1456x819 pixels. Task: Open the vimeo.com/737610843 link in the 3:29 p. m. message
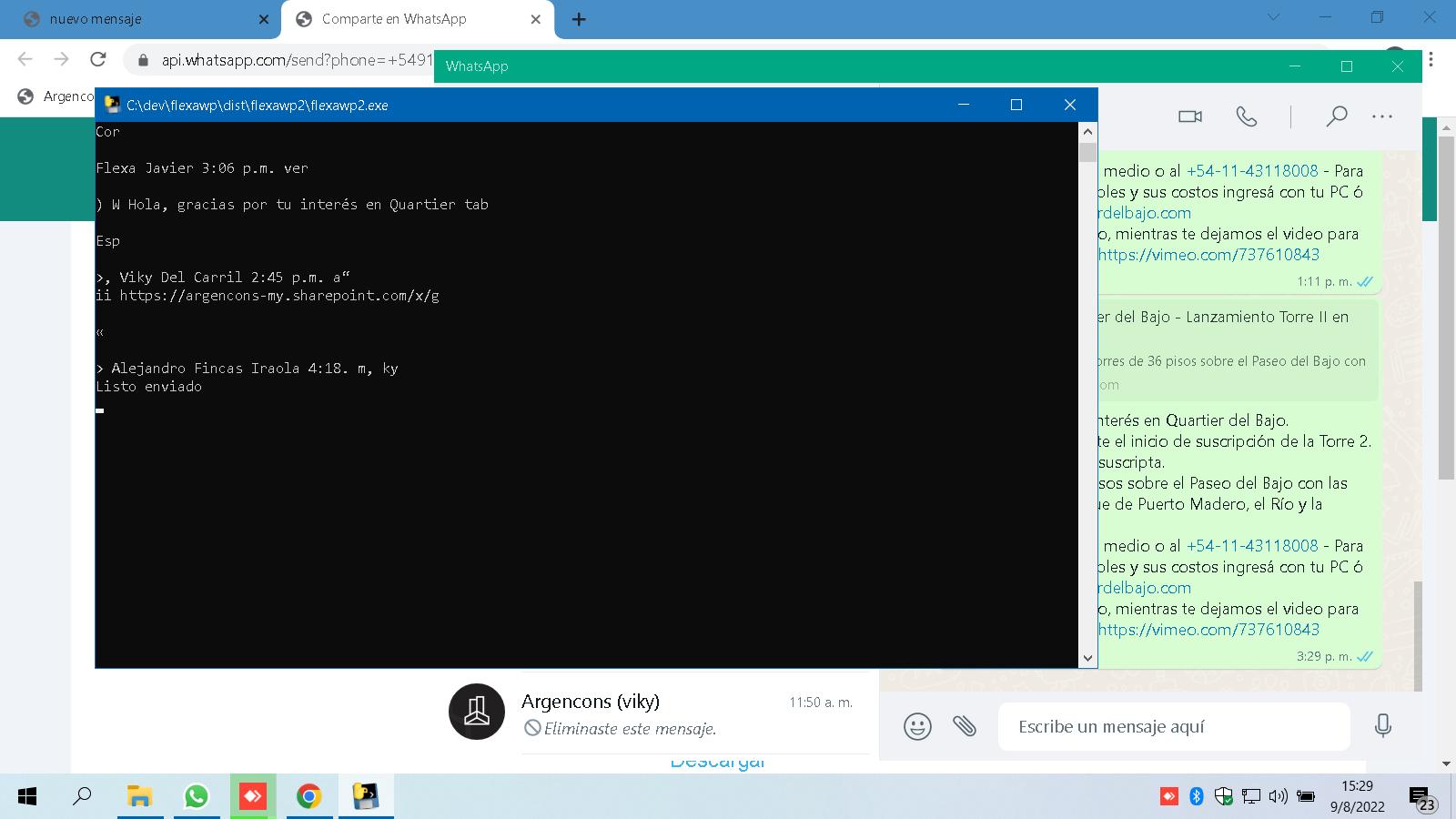1208,630
